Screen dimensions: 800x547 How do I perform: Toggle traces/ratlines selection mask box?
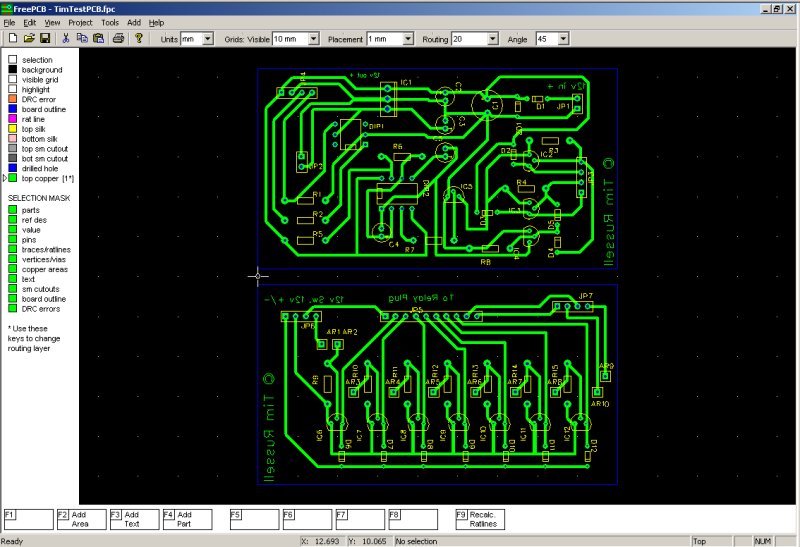(13, 249)
